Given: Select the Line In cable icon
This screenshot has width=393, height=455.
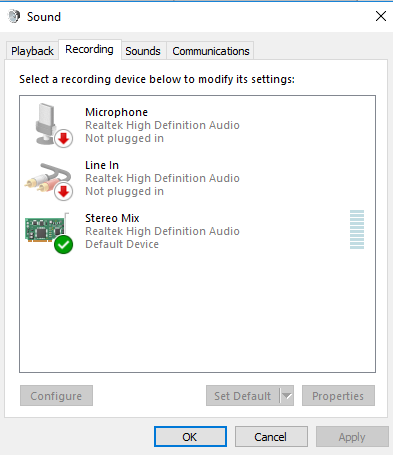Looking at the screenshot, I should (x=49, y=181).
